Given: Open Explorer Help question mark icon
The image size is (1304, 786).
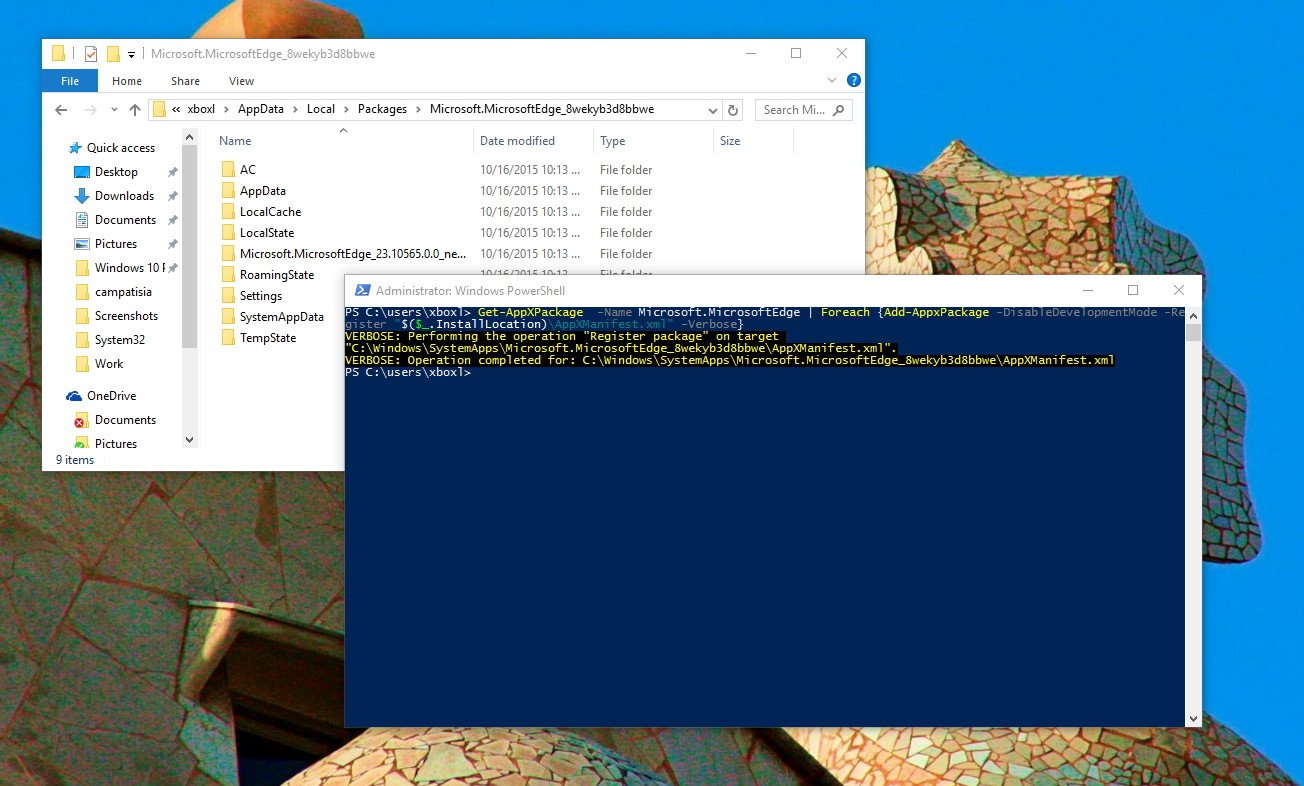Looking at the screenshot, I should 853,80.
